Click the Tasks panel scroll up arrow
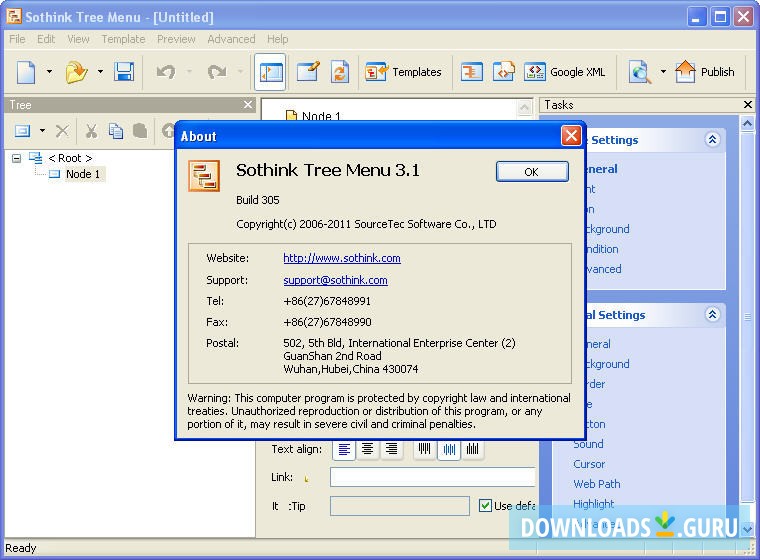Image resolution: width=760 pixels, height=560 pixels. click(747, 123)
